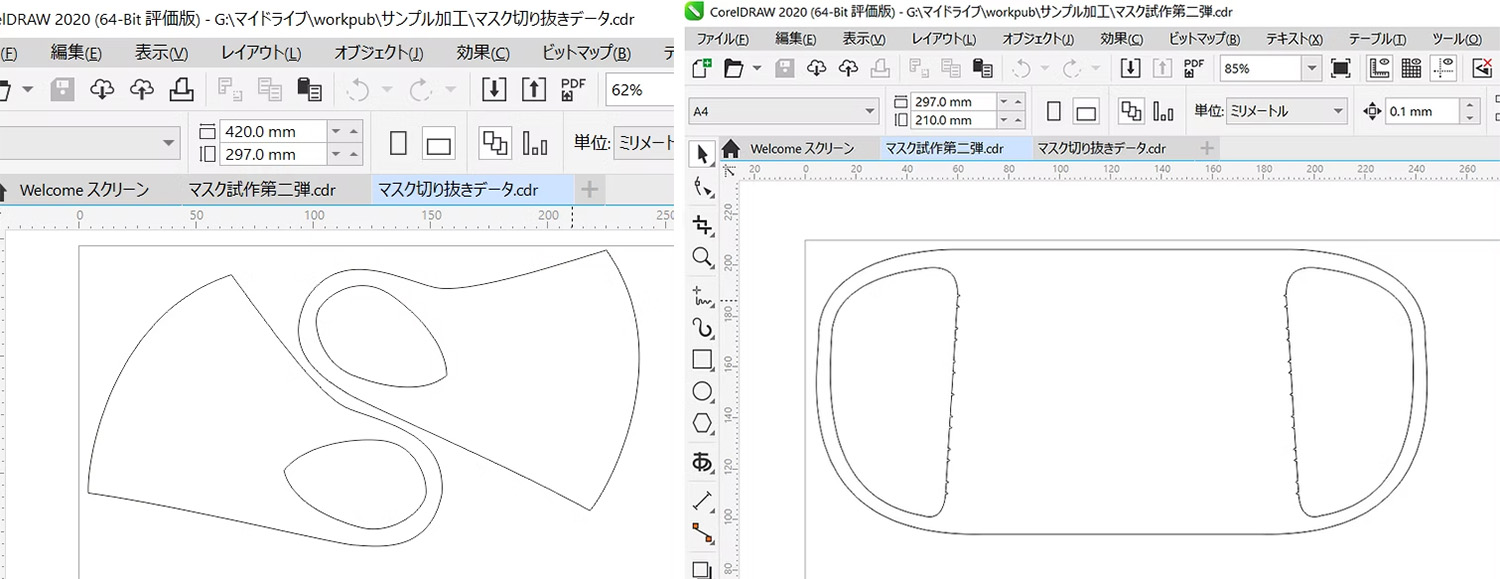Toggle Show Grid in the right toolbar
1500x579 pixels.
click(1411, 68)
